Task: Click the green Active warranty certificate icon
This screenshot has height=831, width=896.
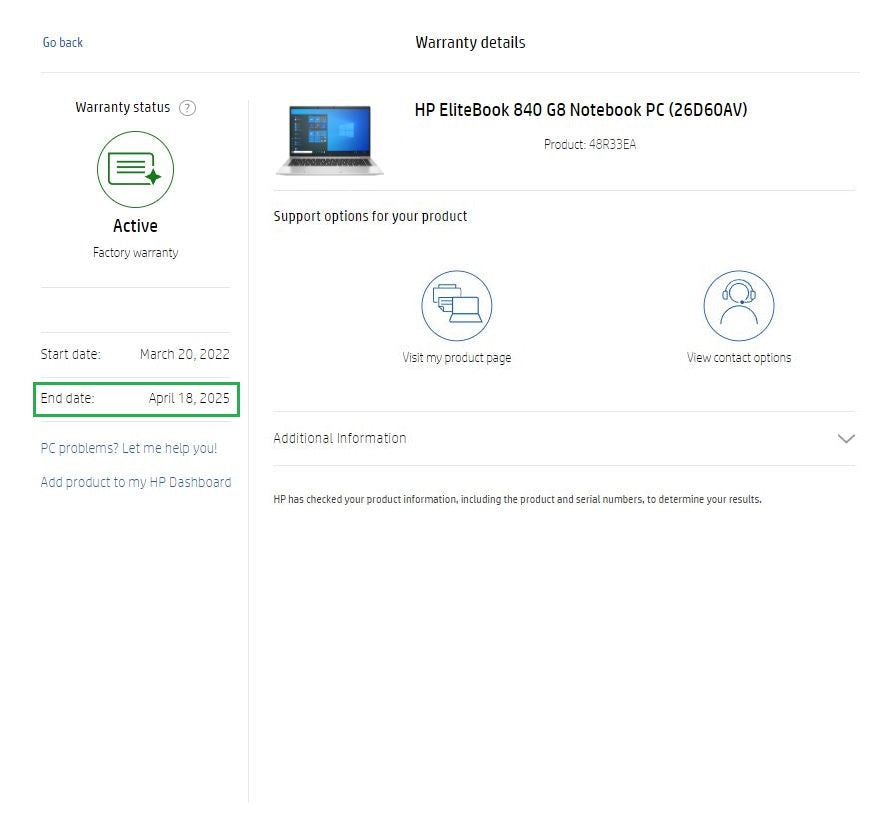Action: [135, 169]
